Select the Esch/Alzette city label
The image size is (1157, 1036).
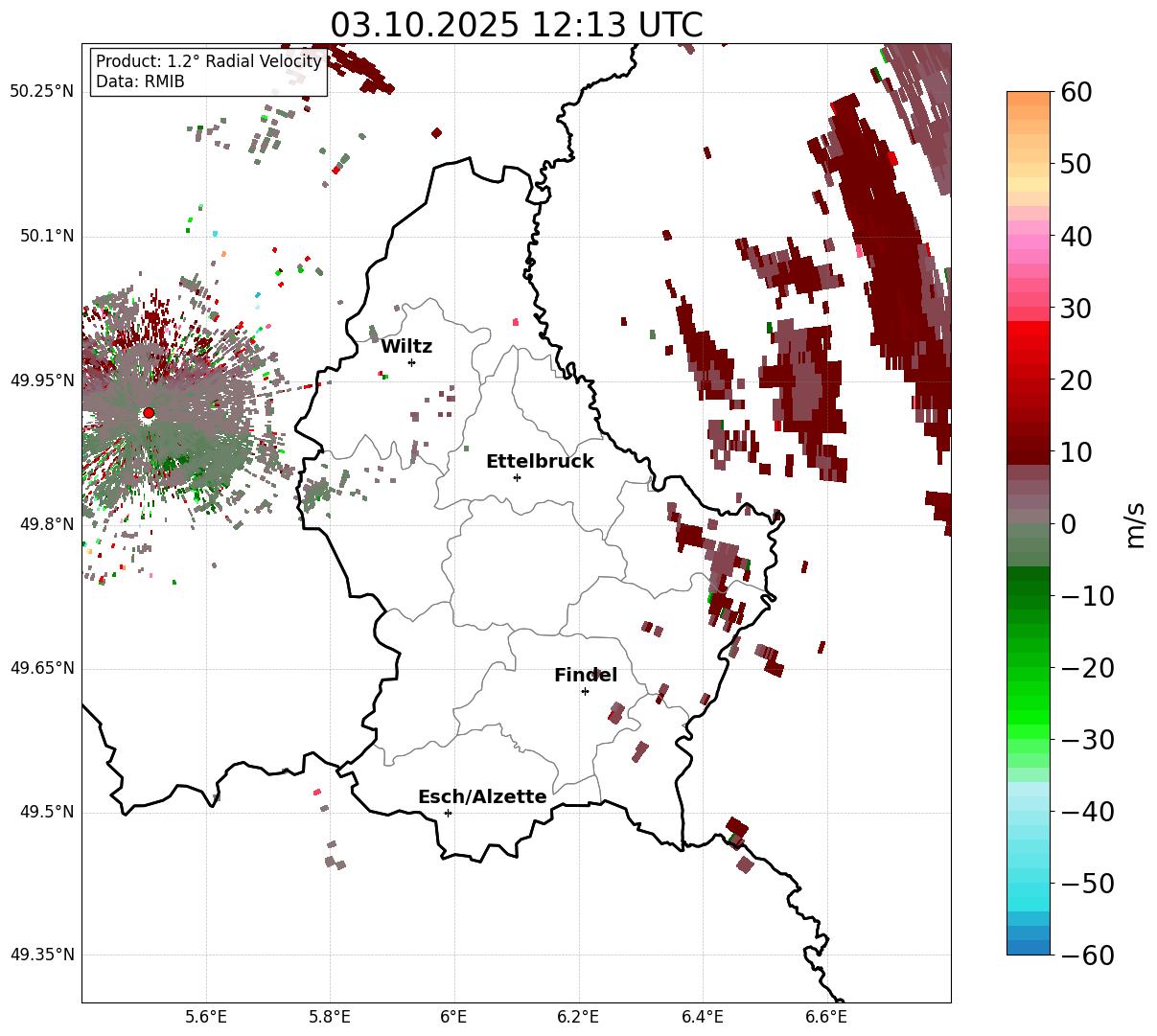482,796
